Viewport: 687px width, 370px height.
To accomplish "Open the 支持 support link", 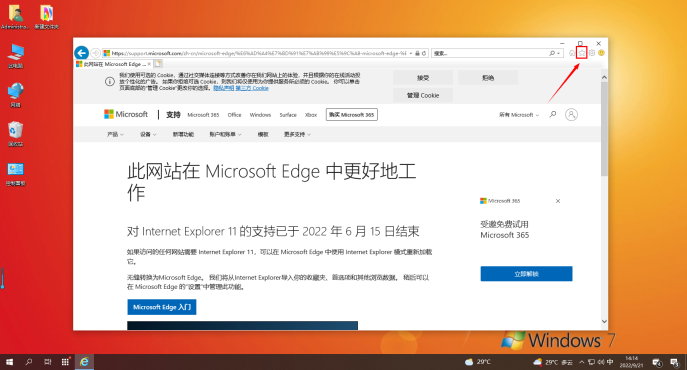I will click(x=173, y=114).
